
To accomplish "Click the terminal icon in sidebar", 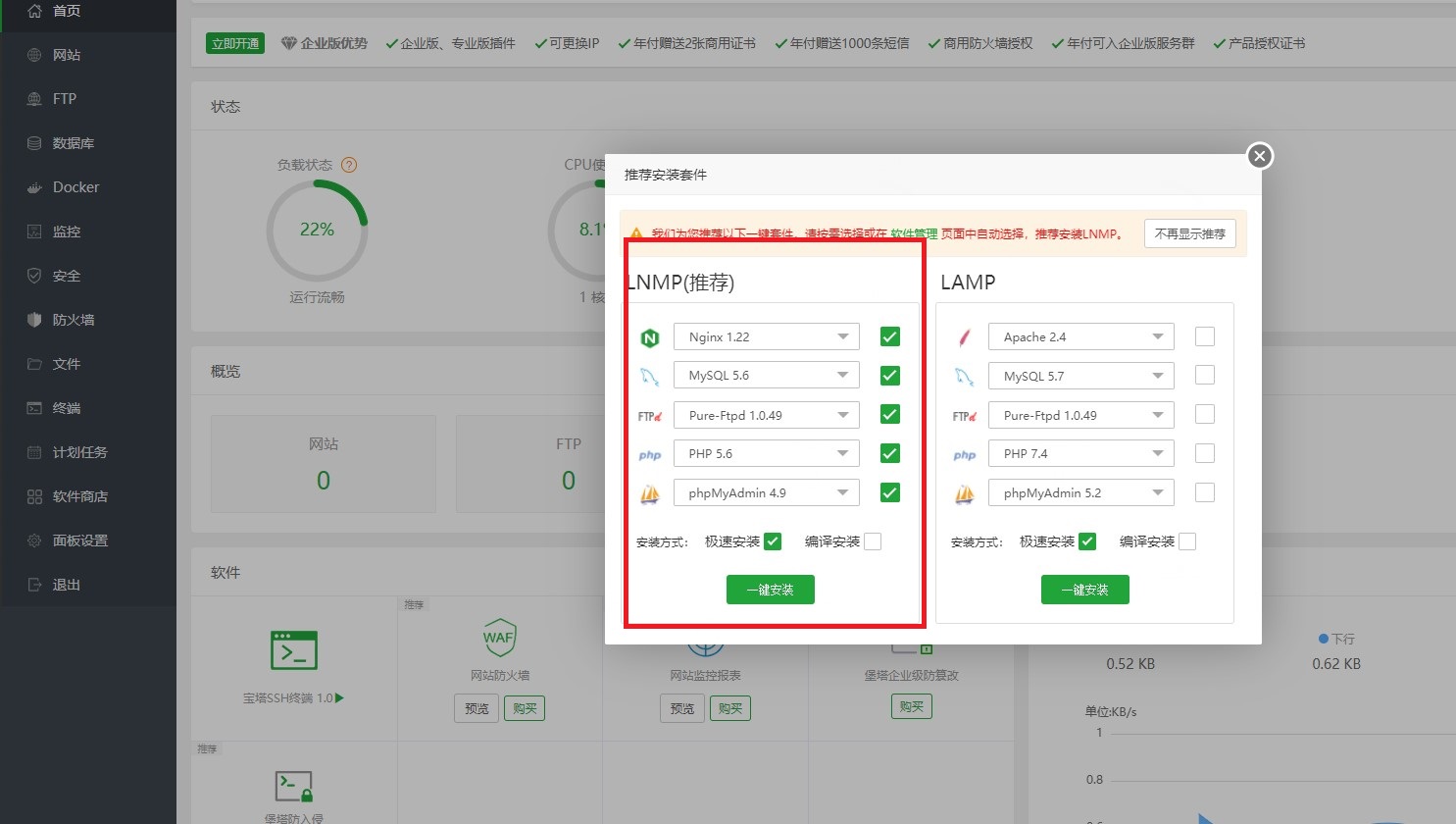I will pos(34,408).
